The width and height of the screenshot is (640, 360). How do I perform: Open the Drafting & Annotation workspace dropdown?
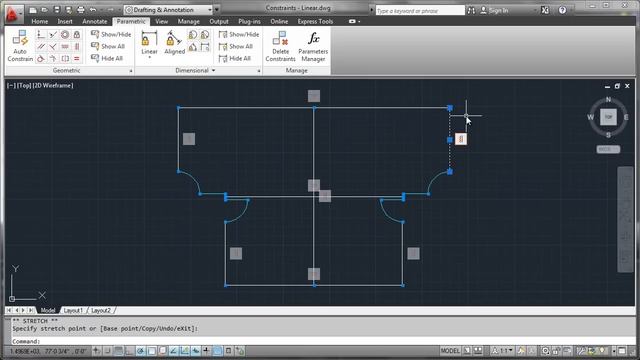coord(169,10)
